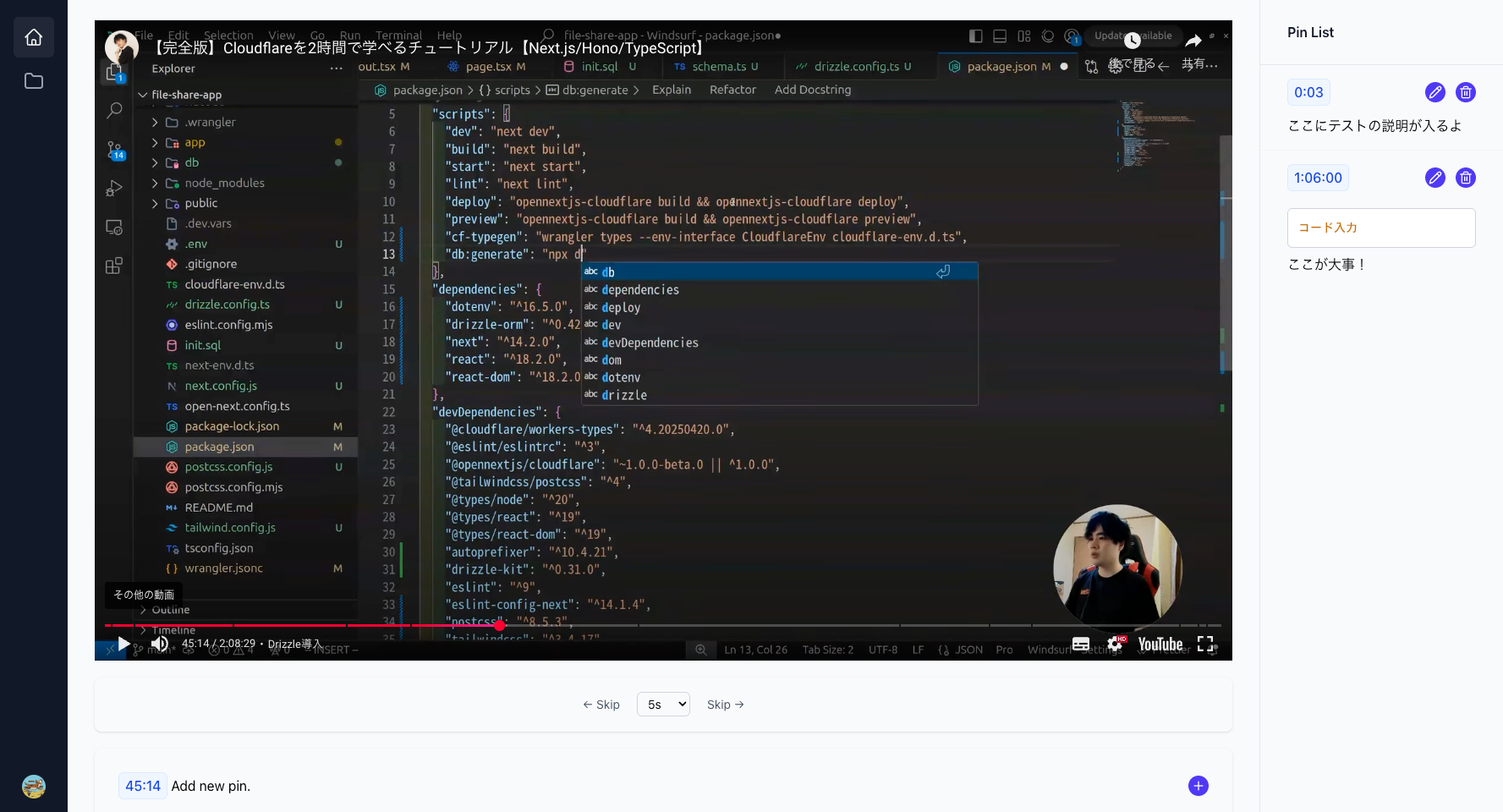The width and height of the screenshot is (1503, 812).
Task: Delete the 1:06:00 pin
Action: click(1466, 178)
